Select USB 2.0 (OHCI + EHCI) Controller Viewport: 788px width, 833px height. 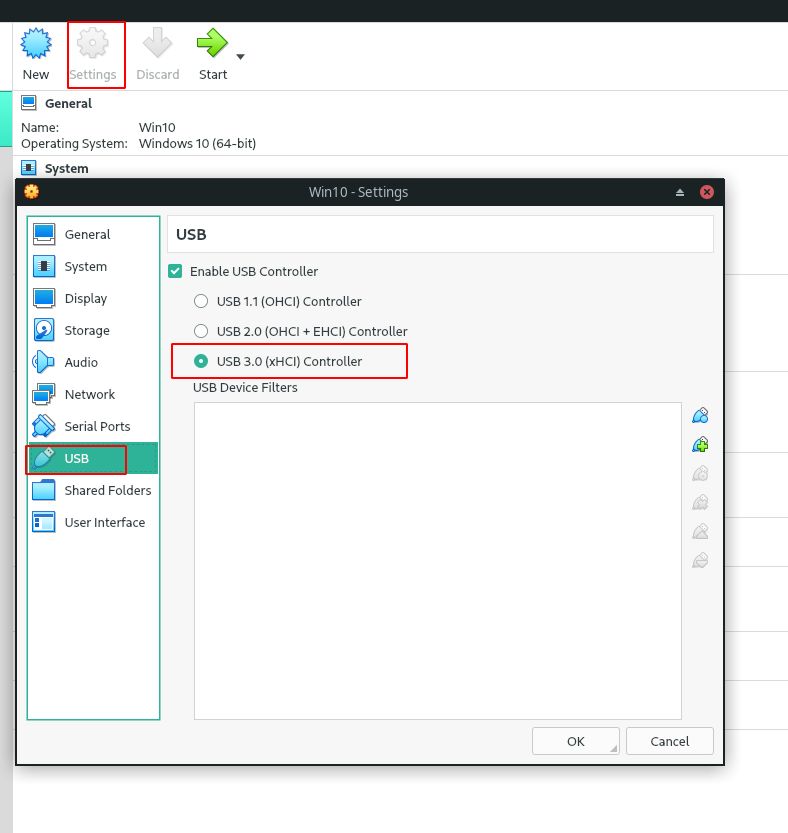click(201, 332)
